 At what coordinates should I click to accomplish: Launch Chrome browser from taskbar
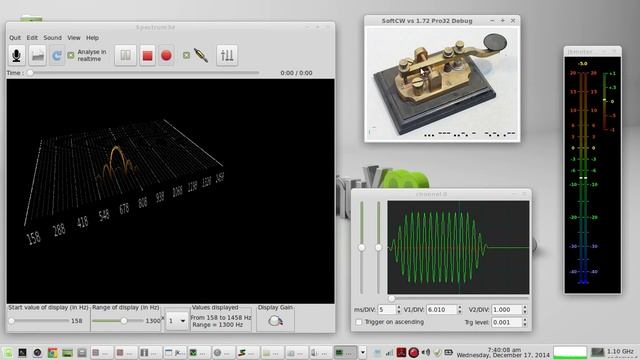point(52,352)
